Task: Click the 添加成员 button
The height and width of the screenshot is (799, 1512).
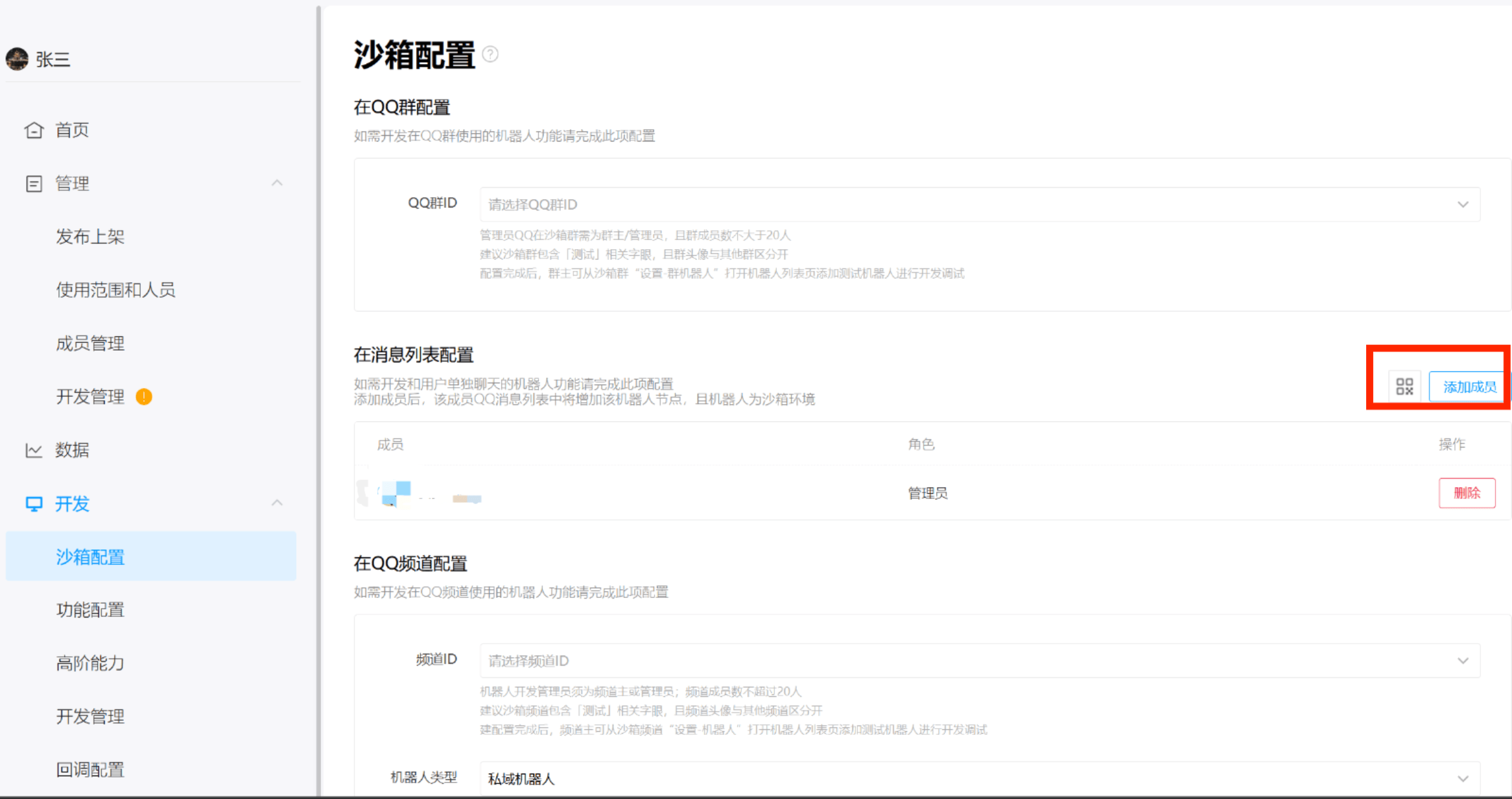Action: point(1469,387)
